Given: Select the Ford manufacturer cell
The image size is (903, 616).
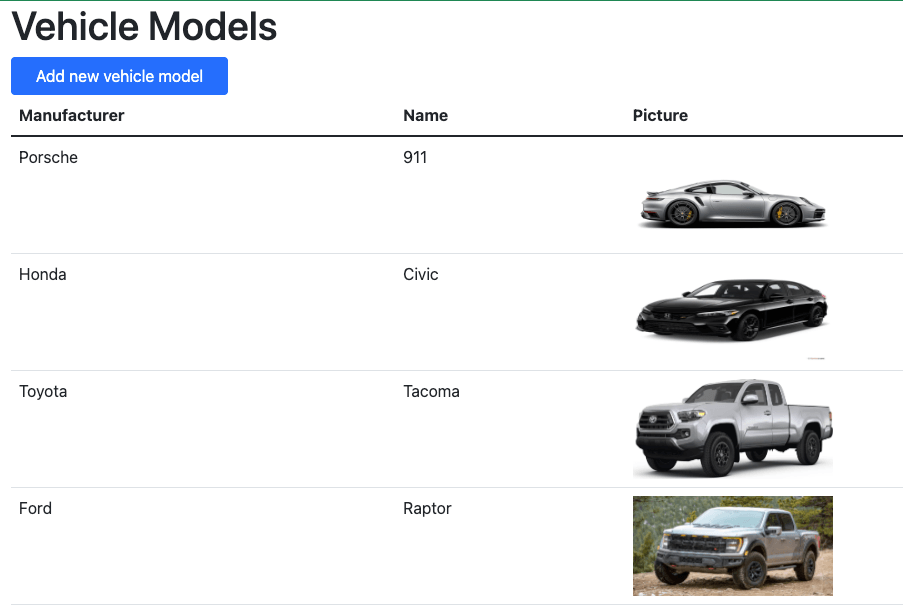Looking at the screenshot, I should [x=35, y=508].
